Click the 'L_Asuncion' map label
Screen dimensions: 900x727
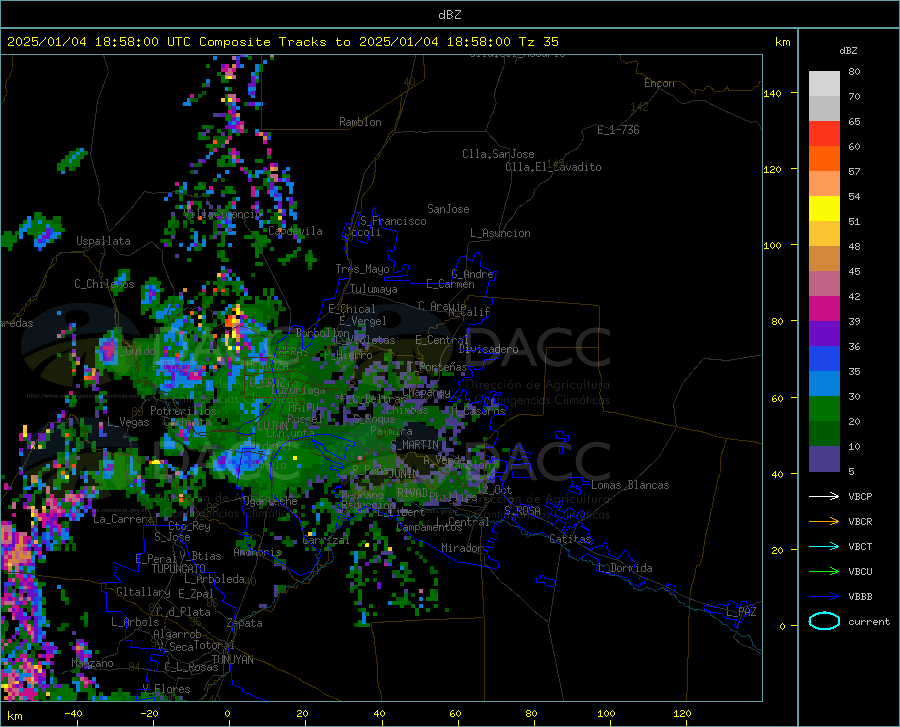(x=500, y=233)
